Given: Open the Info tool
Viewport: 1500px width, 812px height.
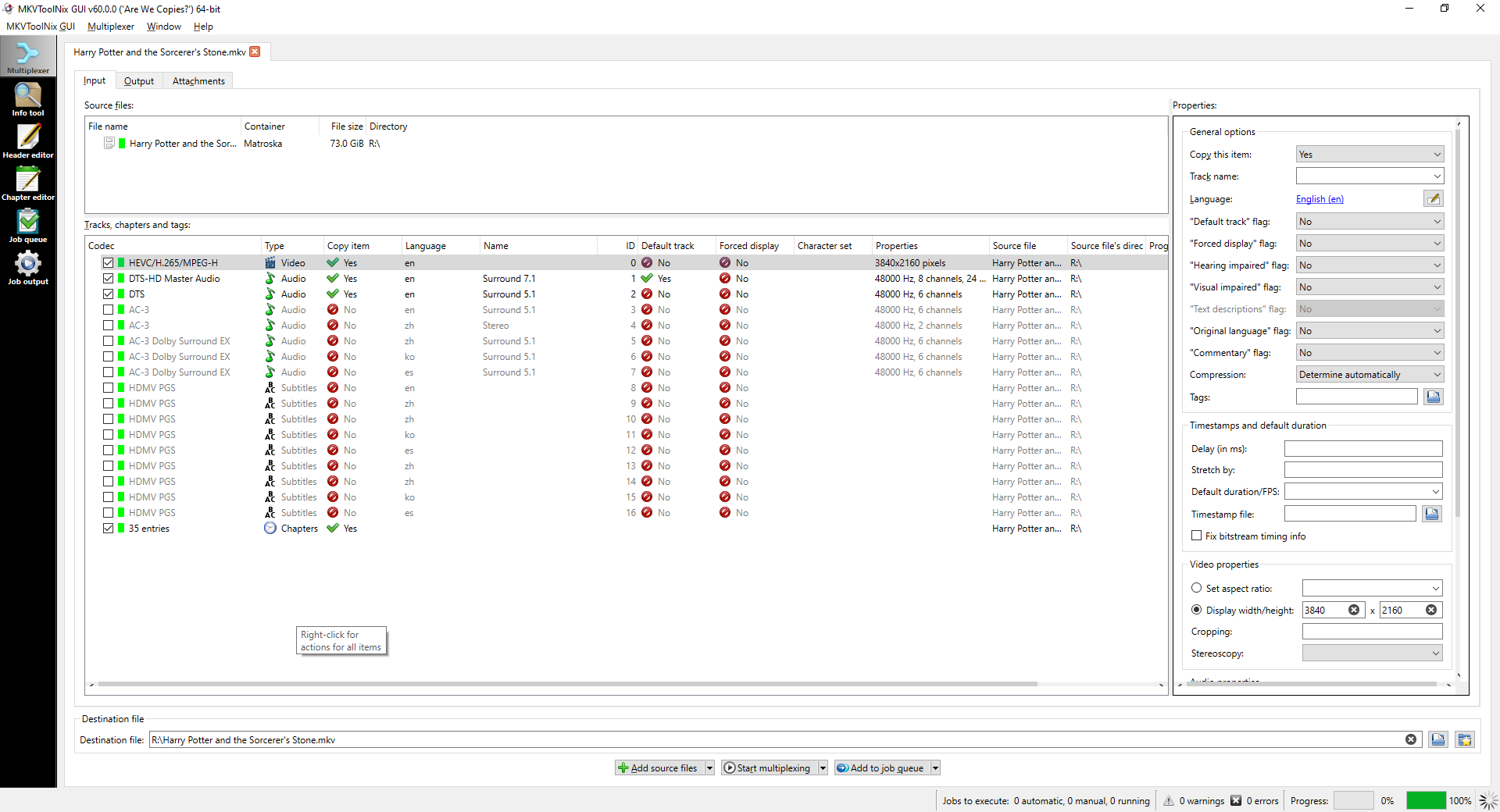Looking at the screenshot, I should 28,99.
